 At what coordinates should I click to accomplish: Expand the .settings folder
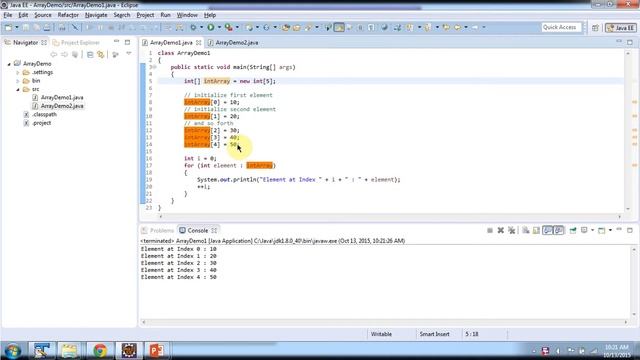coord(18,73)
